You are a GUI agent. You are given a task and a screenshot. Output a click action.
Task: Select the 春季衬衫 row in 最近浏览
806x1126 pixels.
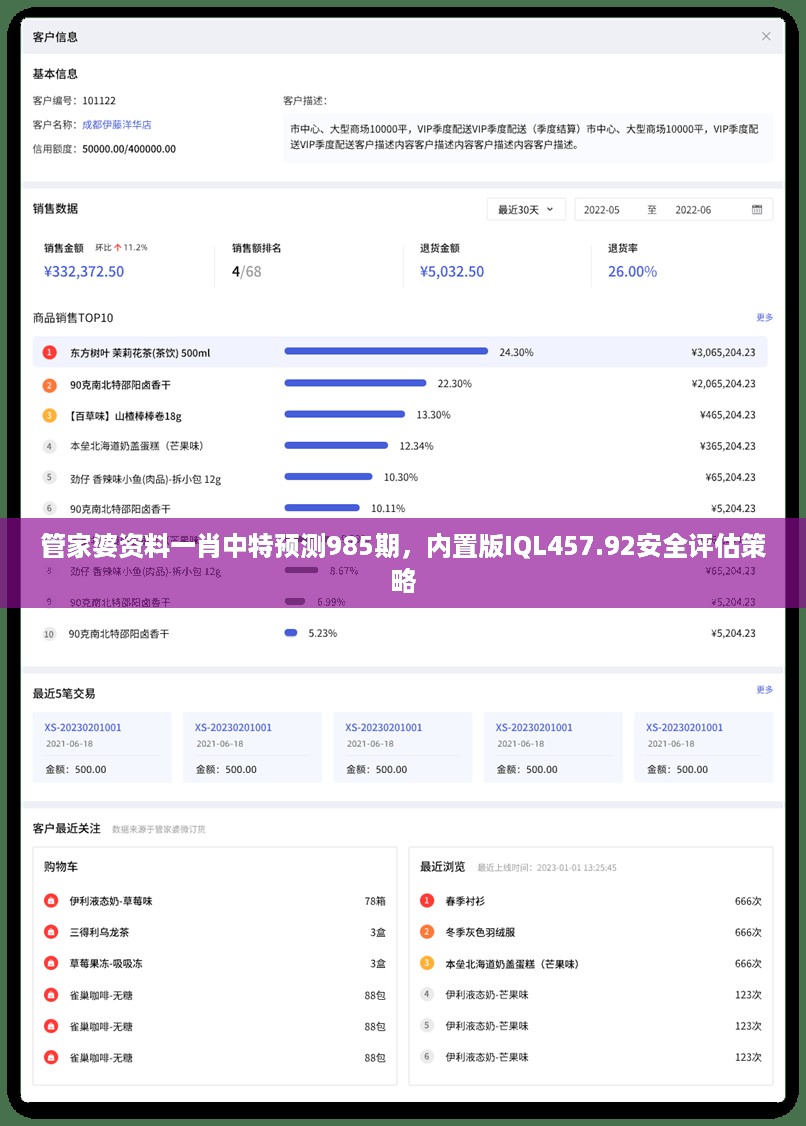[590, 901]
